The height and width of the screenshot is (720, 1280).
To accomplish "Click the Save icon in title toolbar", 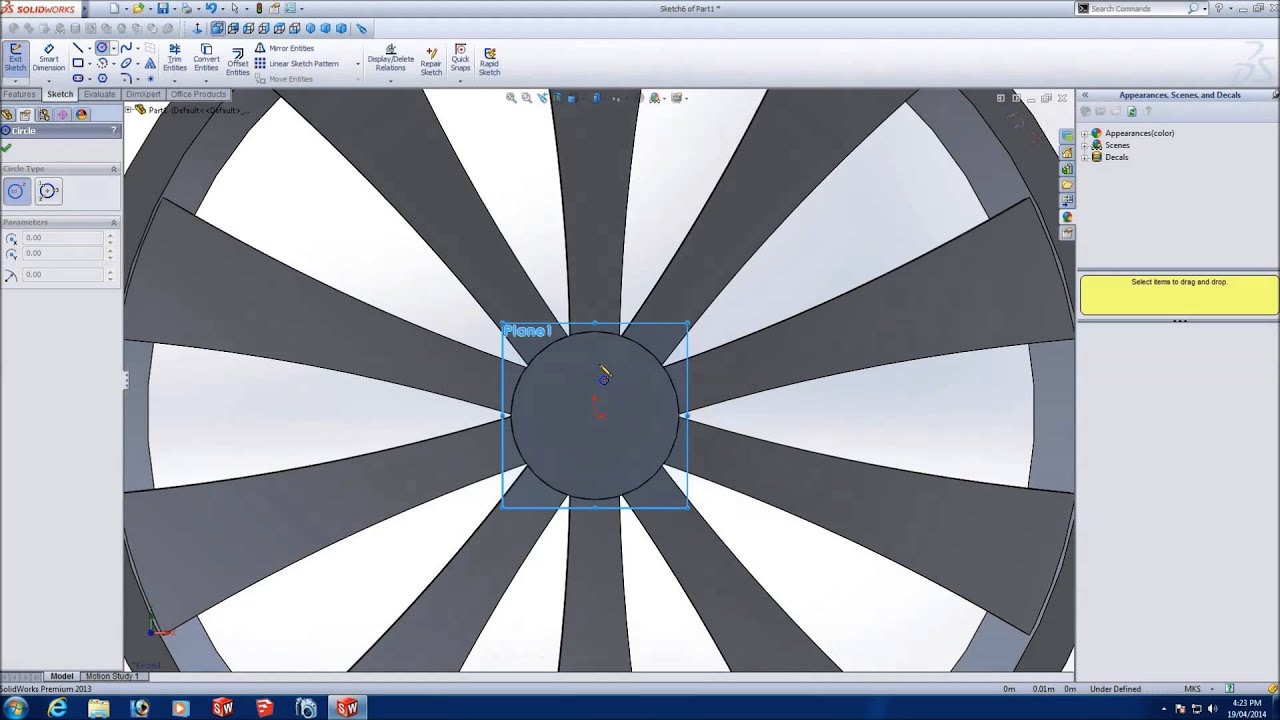I will tap(163, 8).
